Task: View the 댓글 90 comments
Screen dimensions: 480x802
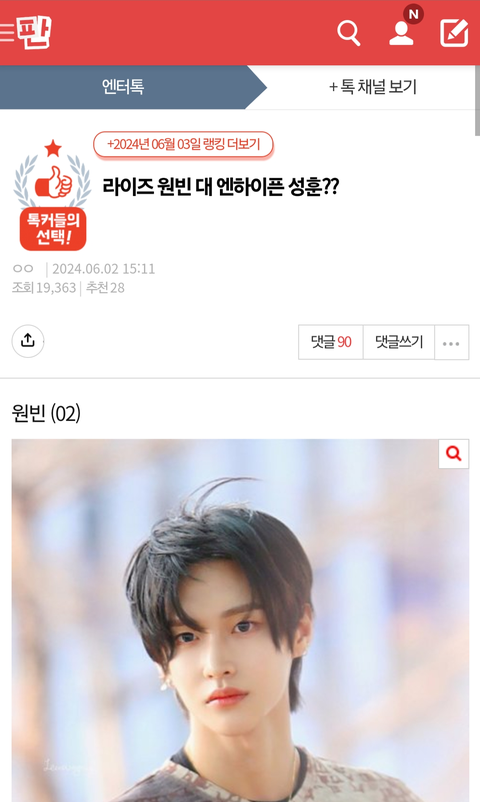Action: (331, 342)
